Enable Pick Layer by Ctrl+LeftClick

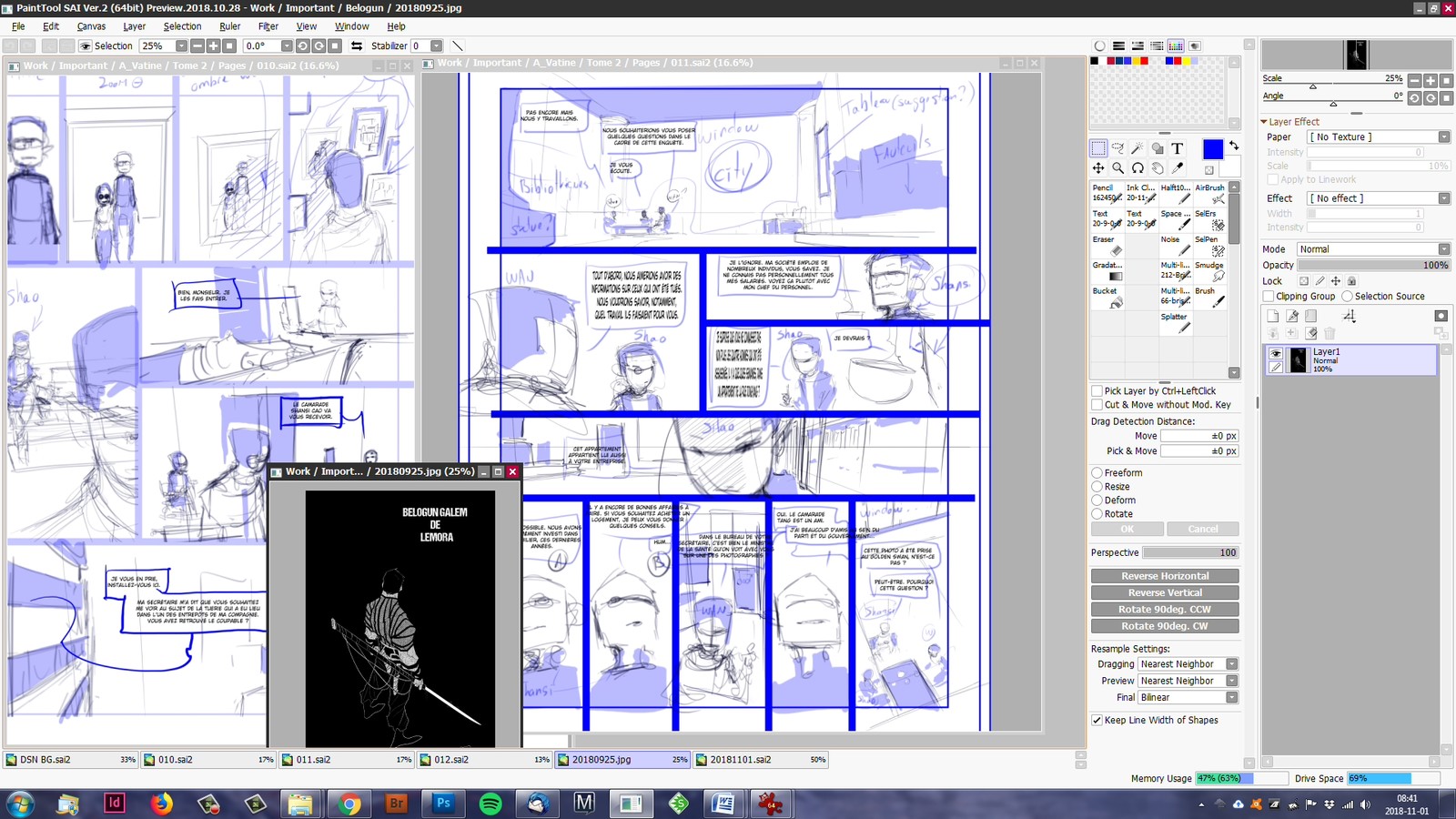1097,391
